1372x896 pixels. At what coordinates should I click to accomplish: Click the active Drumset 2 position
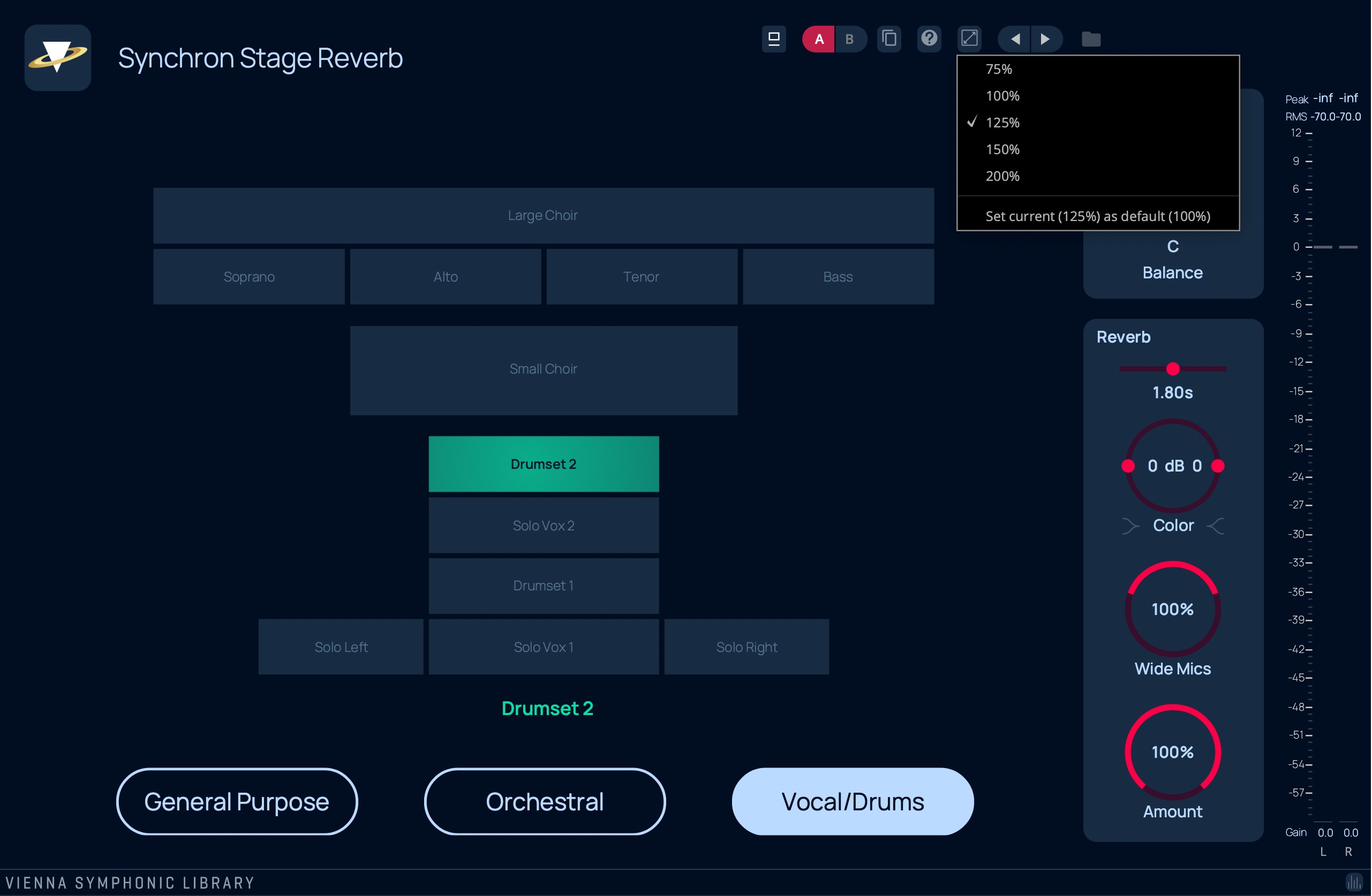[x=544, y=464]
